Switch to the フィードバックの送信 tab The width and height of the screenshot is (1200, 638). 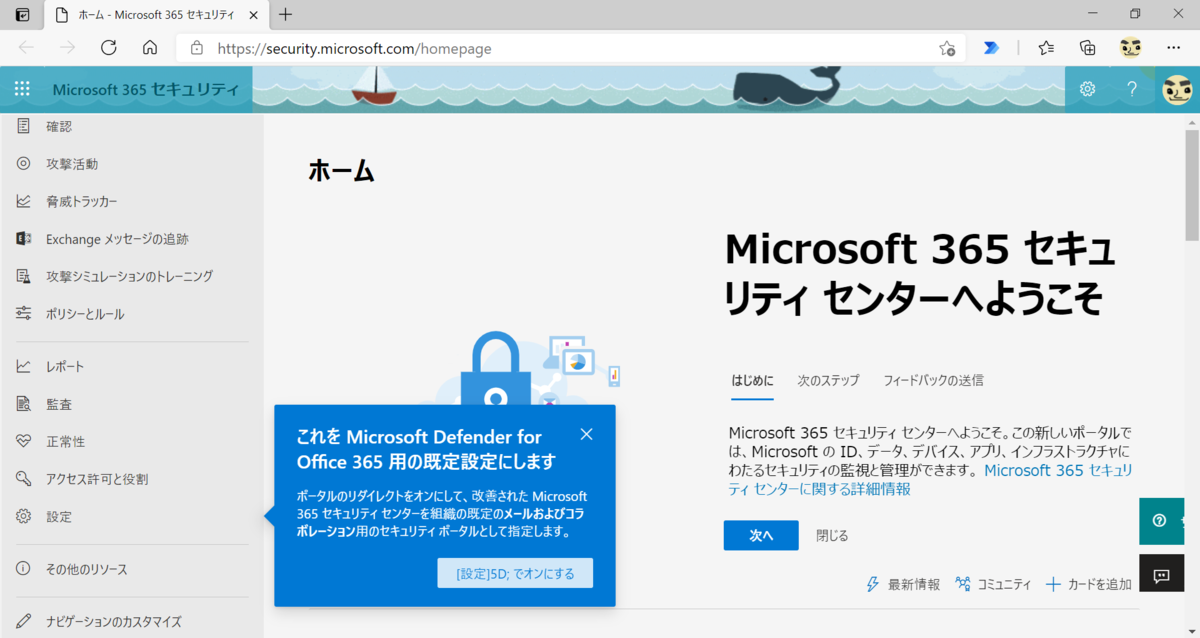pyautogui.click(x=933, y=380)
